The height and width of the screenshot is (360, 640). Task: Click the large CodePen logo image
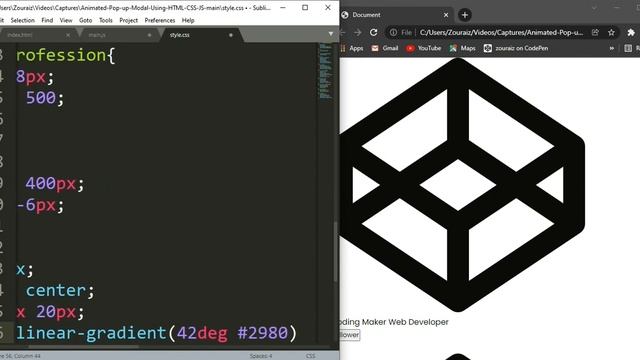pyautogui.click(x=462, y=184)
